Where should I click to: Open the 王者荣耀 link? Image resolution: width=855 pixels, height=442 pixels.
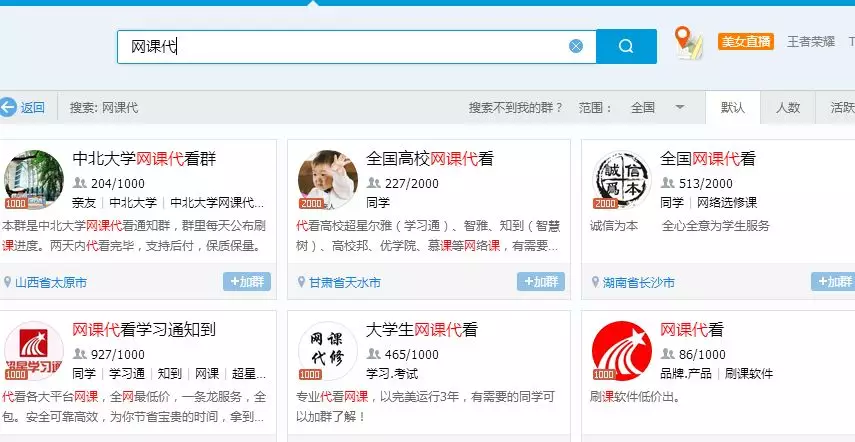click(x=811, y=41)
